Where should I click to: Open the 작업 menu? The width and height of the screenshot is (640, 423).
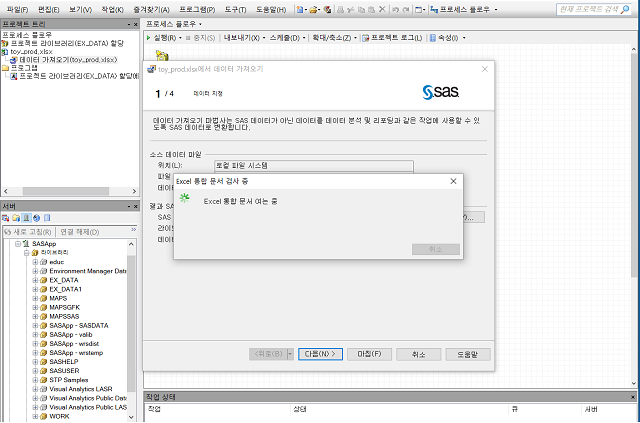click(112, 9)
